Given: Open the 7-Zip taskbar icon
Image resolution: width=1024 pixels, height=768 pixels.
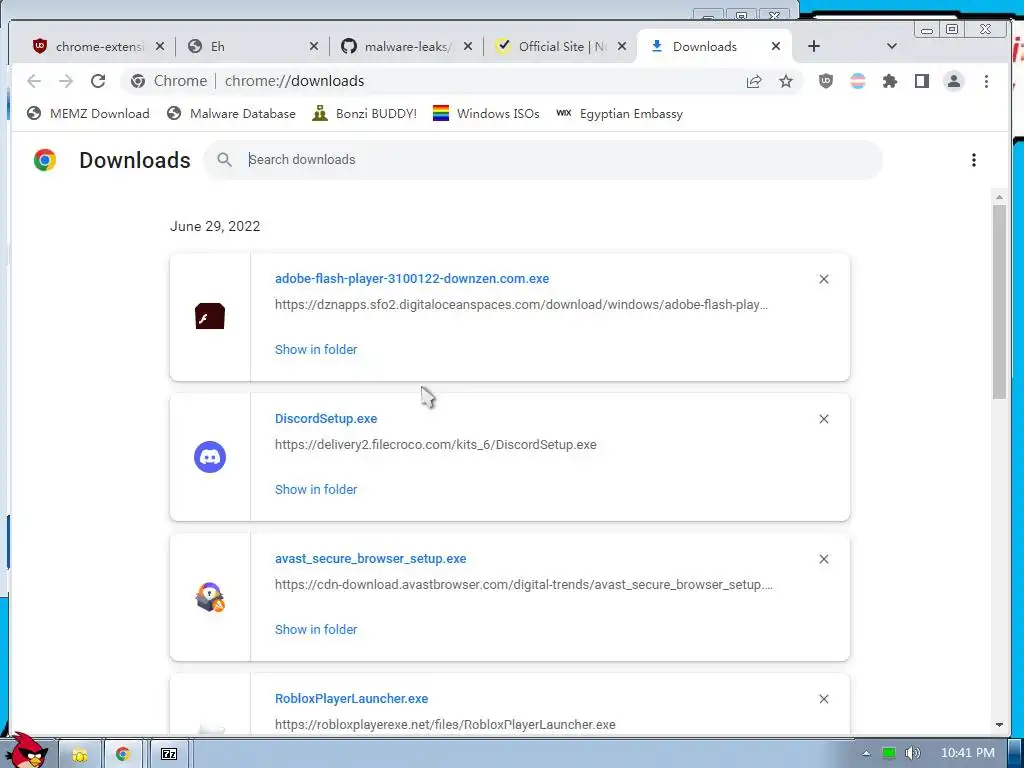Looking at the screenshot, I should 169,755.
